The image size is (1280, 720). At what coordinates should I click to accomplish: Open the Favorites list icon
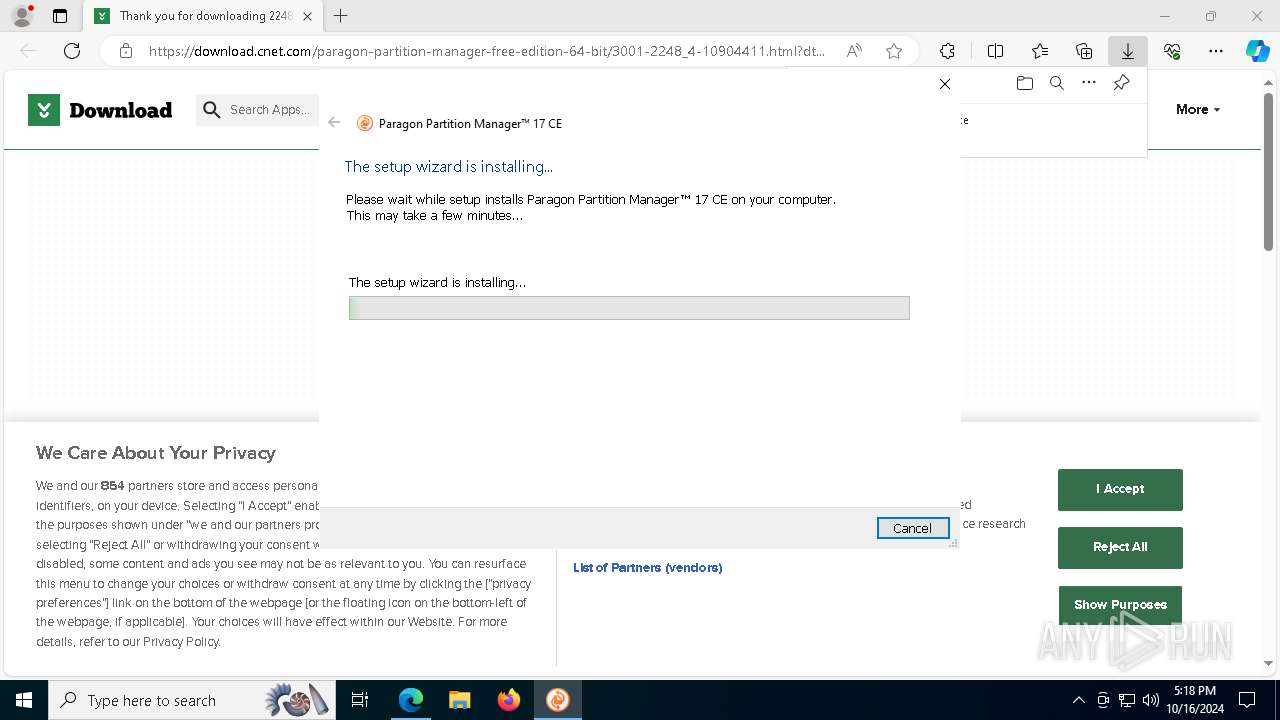[x=1040, y=51]
